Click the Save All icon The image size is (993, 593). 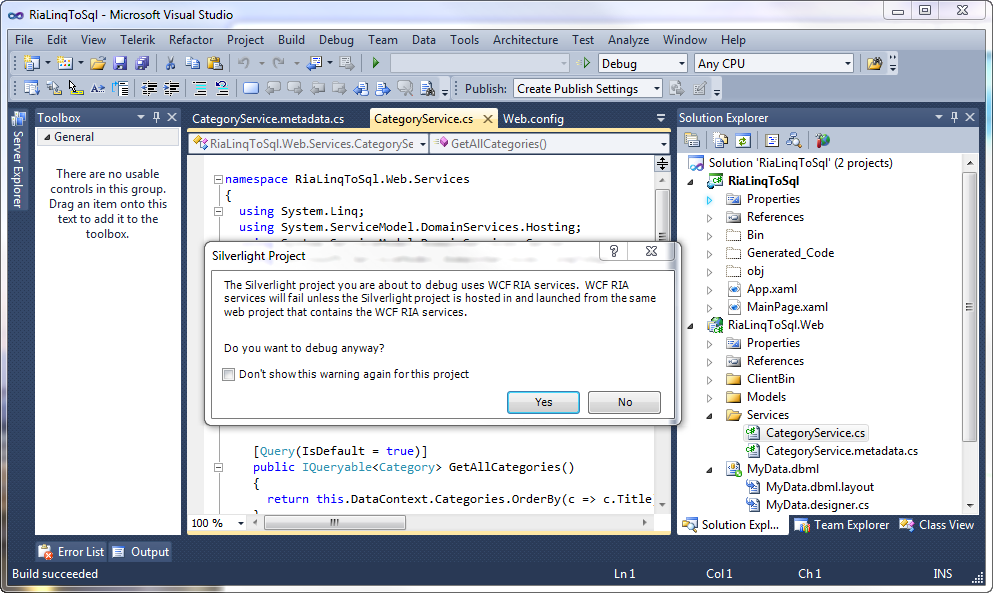[142, 63]
